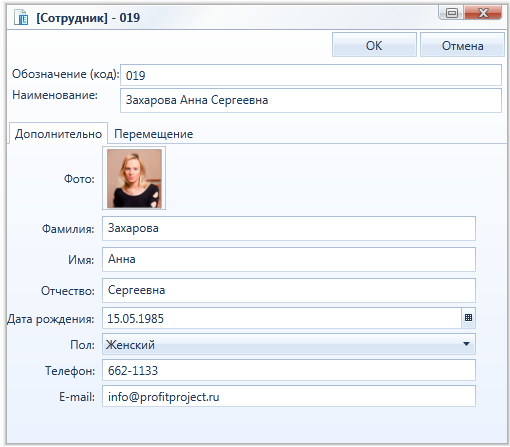Confirm changes with the OK button
510x447 pixels.
374,45
